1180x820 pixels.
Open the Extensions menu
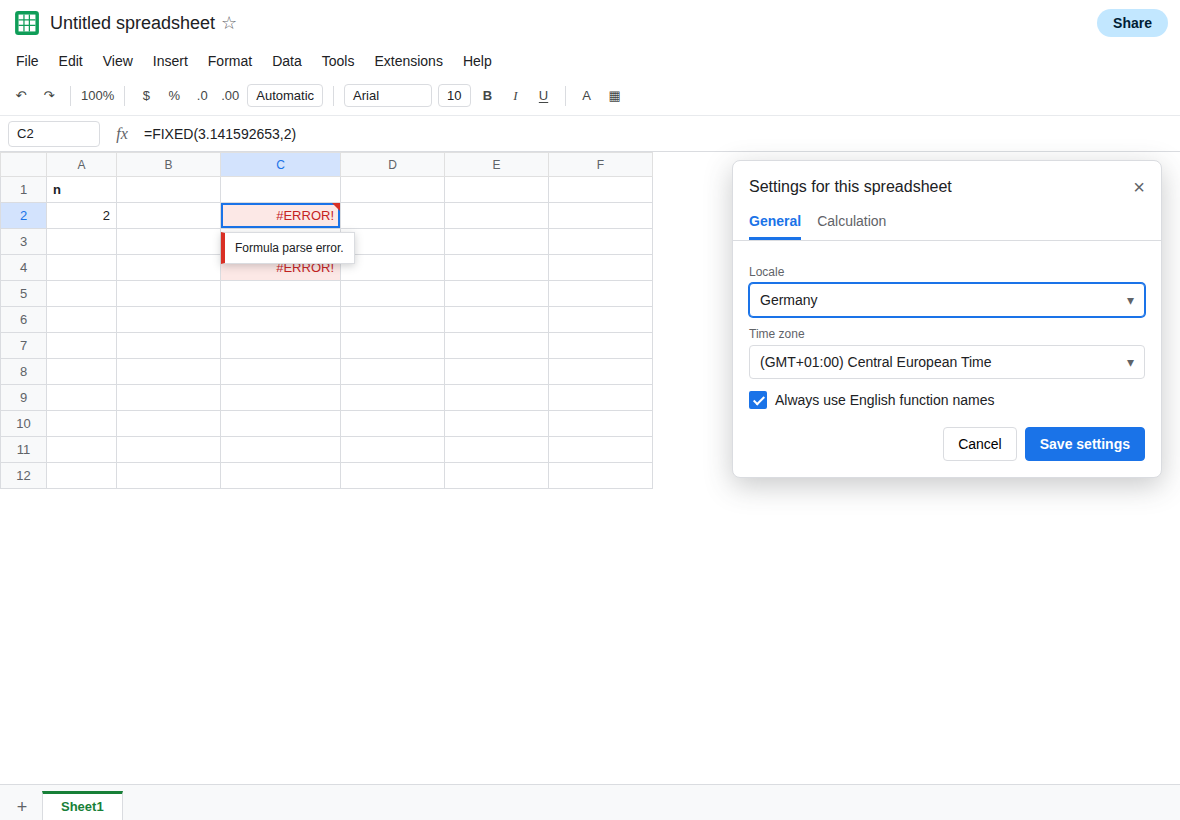[409, 61]
